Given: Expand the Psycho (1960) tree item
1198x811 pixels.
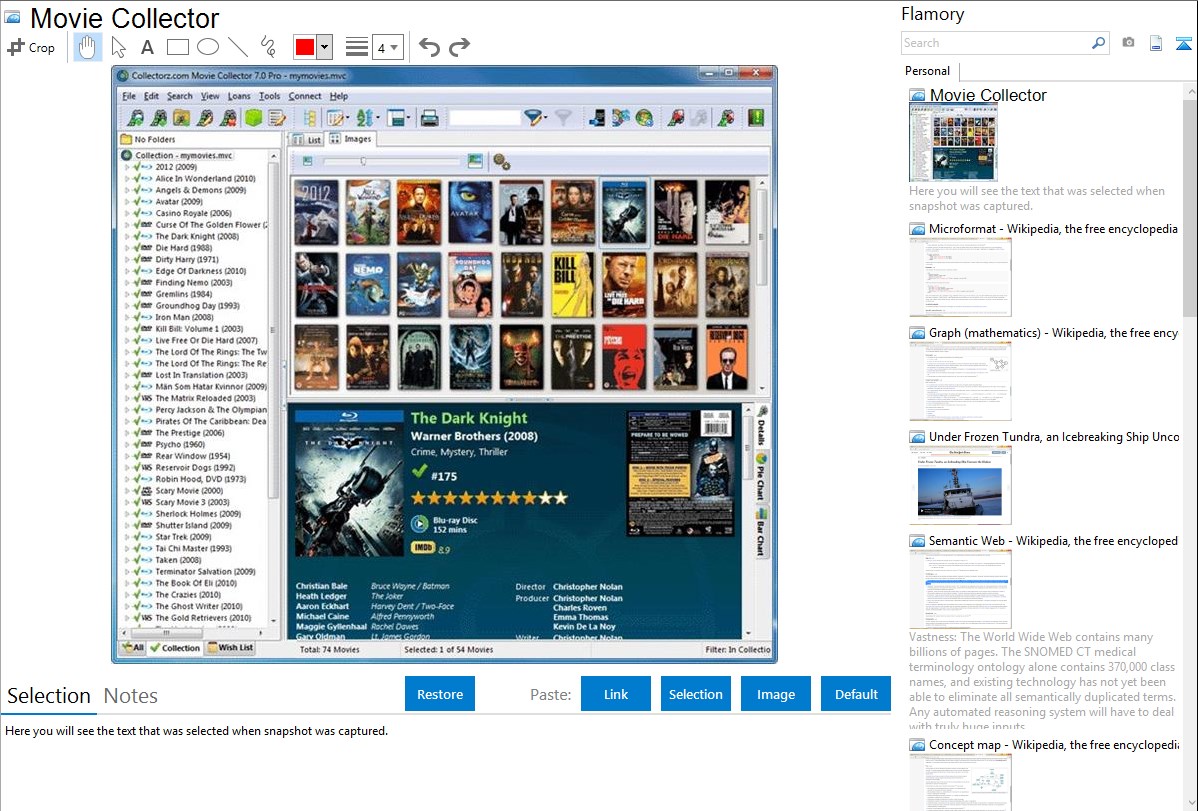Looking at the screenshot, I should (127, 444).
